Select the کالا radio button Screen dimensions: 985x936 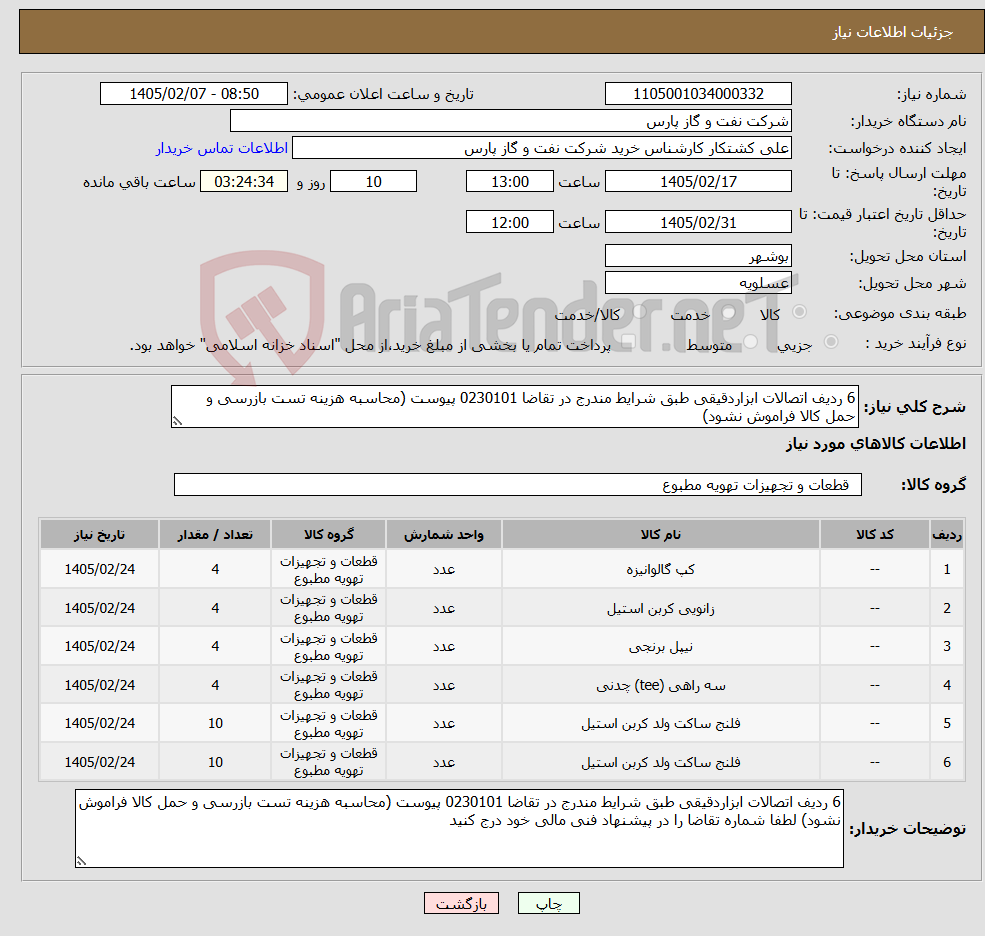[x=800, y=312]
